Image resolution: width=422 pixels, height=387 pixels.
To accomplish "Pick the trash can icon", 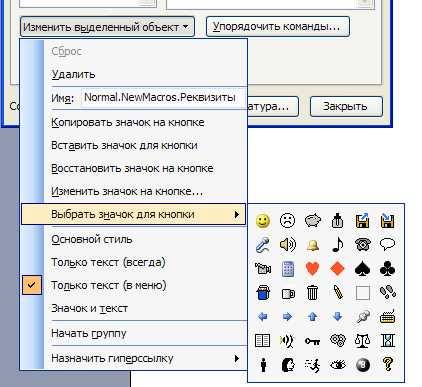I will coord(313,293).
